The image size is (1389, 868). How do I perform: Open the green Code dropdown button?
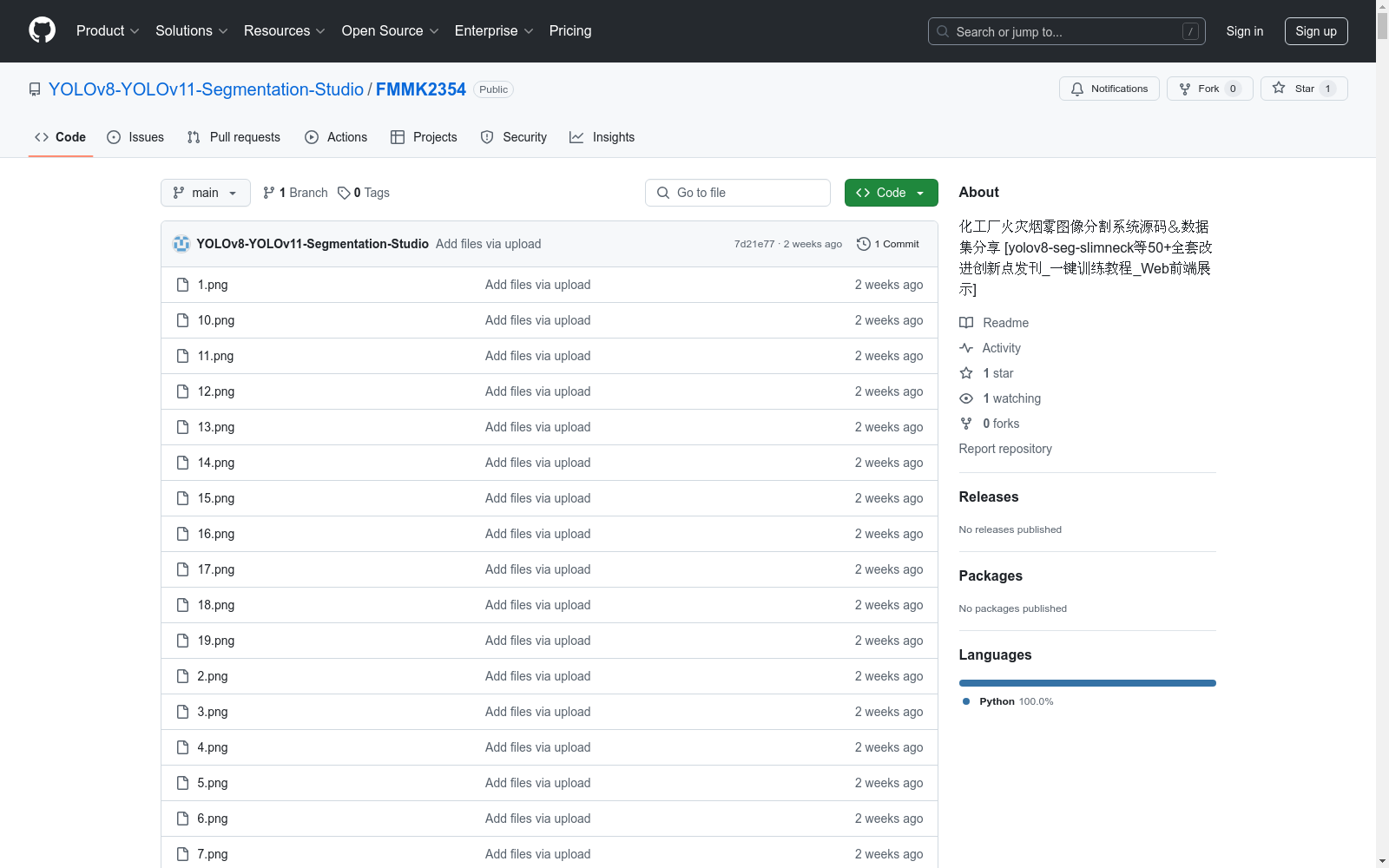pyautogui.click(x=891, y=193)
